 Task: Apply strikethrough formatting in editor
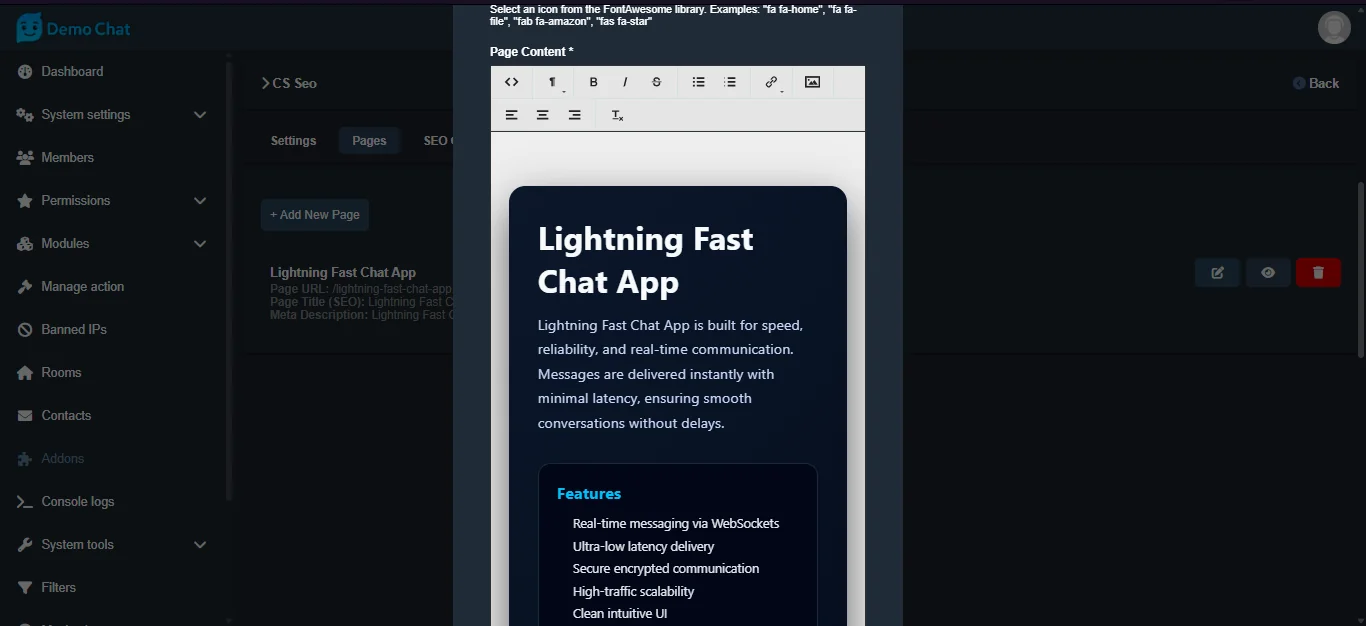(657, 82)
